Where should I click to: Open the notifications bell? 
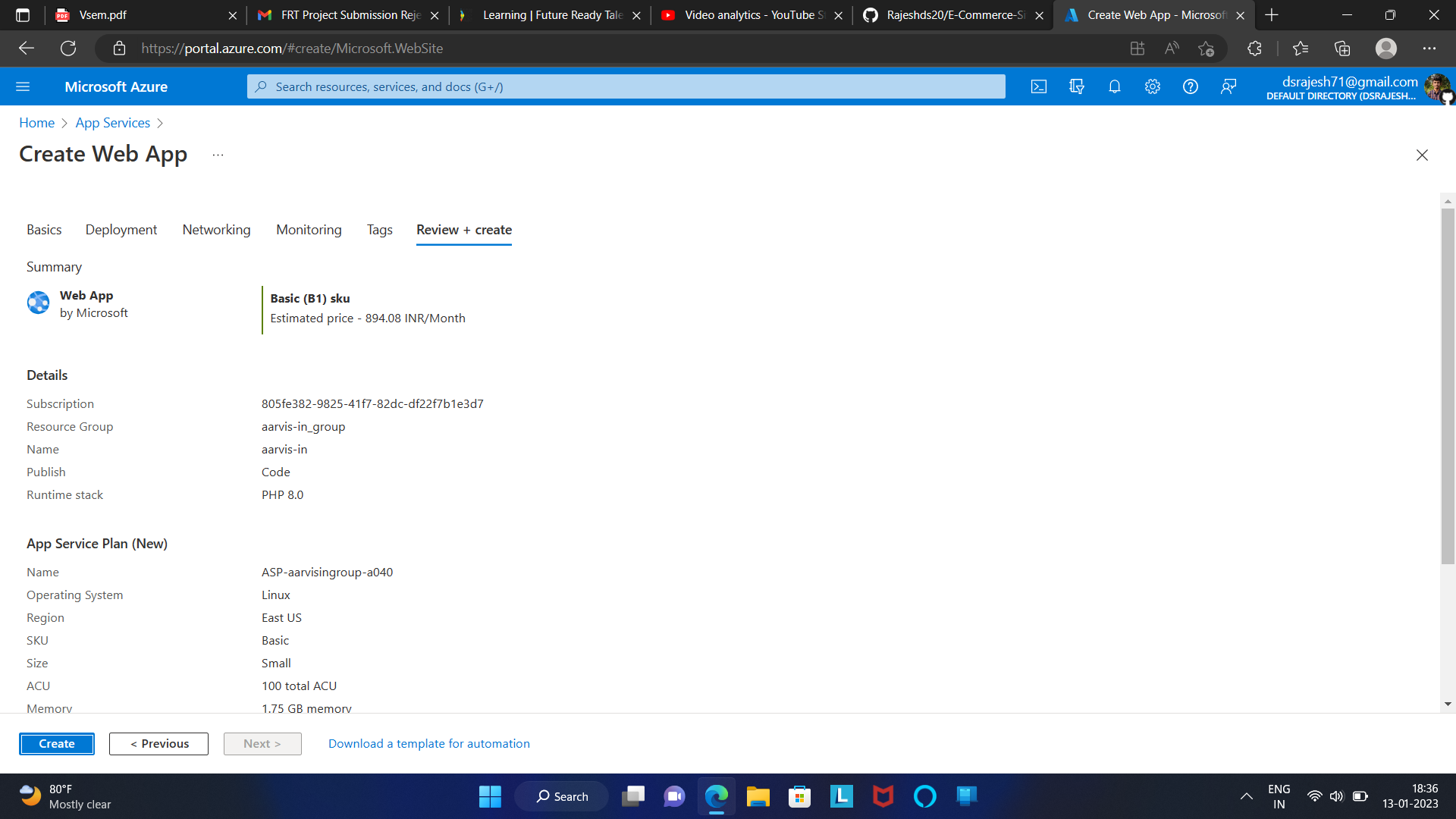click(x=1115, y=86)
